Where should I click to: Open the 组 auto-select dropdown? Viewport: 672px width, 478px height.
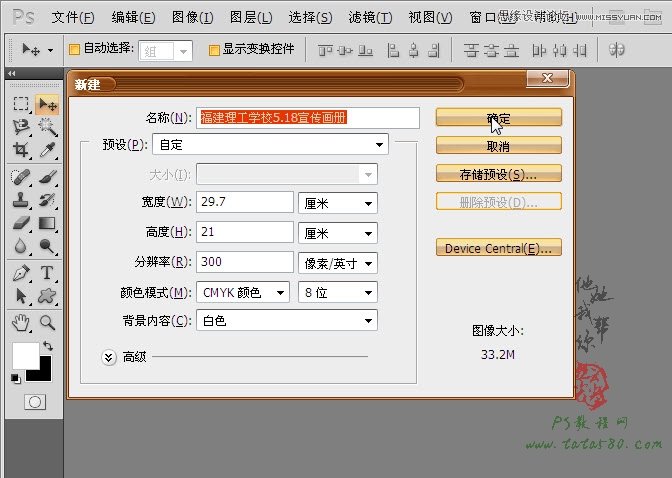pyautogui.click(x=184, y=52)
